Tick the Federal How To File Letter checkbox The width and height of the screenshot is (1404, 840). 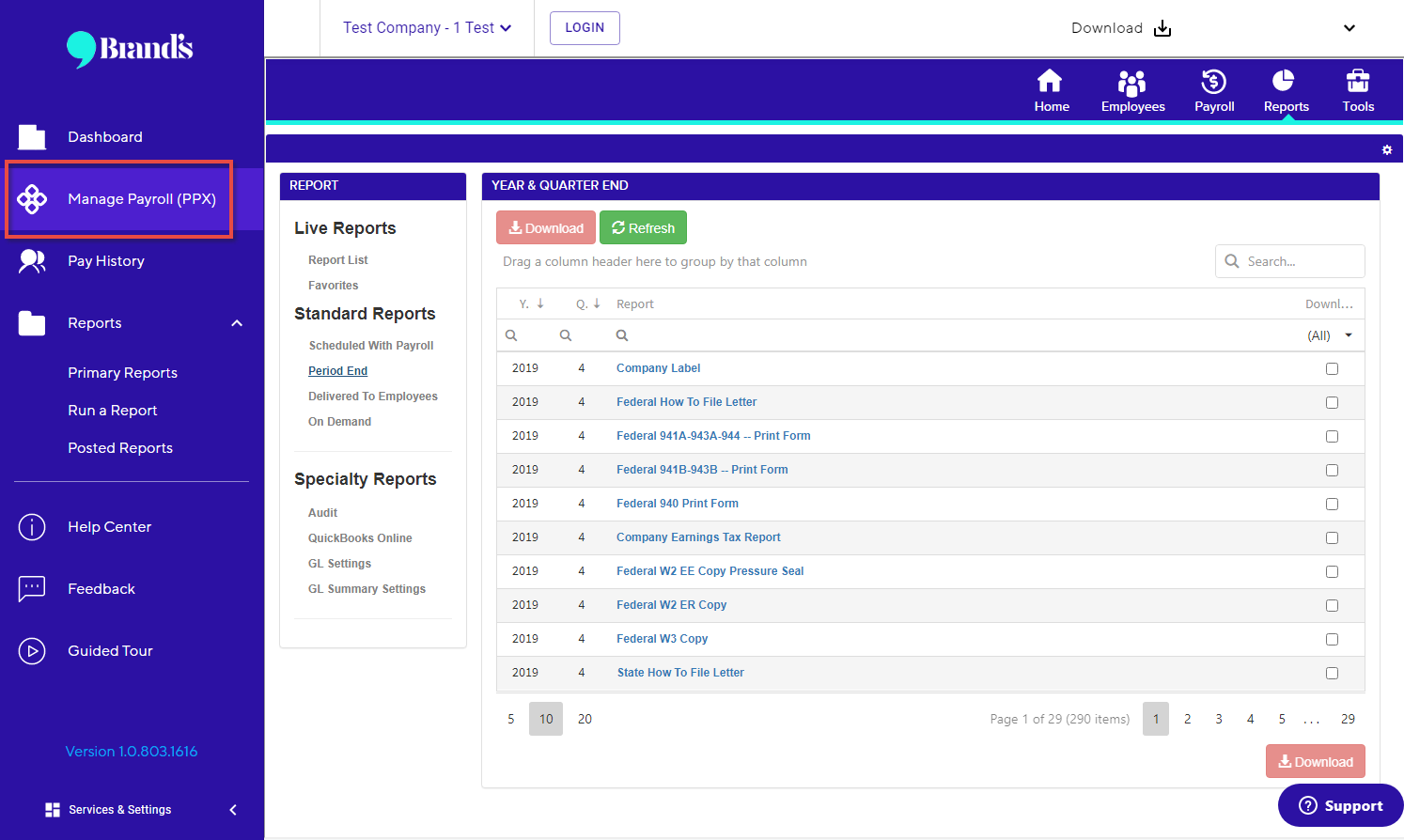[1332, 402]
